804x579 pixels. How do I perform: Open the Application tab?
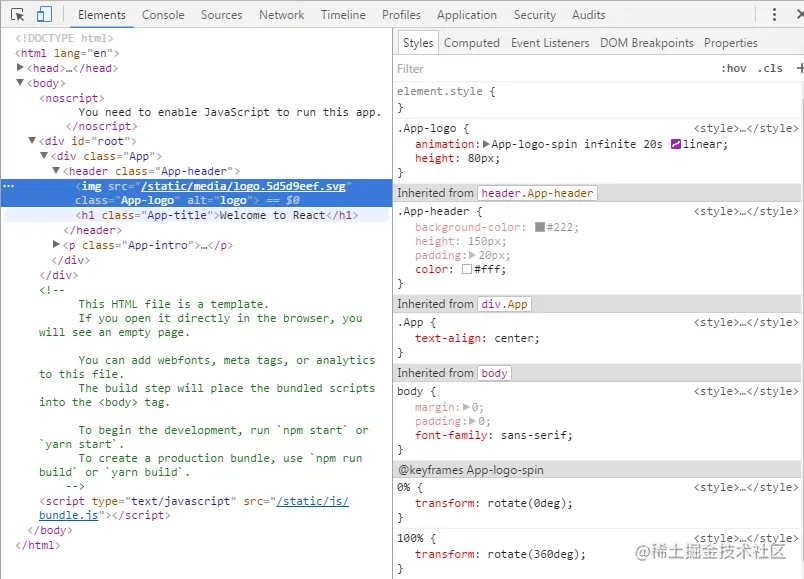pyautogui.click(x=467, y=15)
